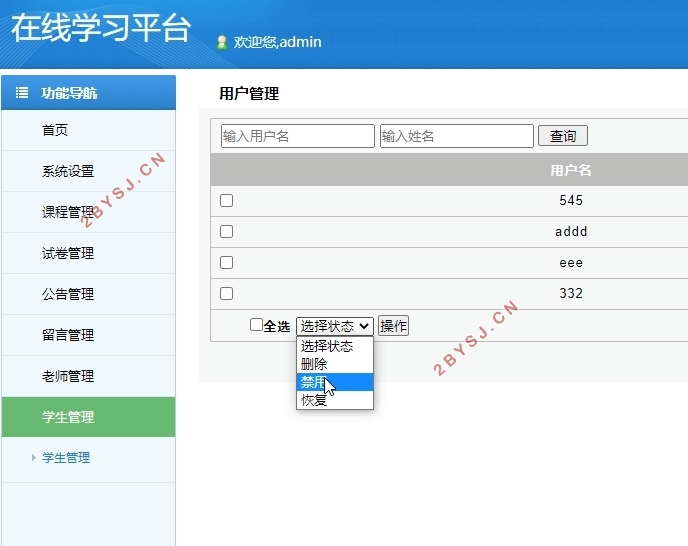The width and height of the screenshot is (688, 546).
Task: Click the username cell 332
Action: point(571,293)
